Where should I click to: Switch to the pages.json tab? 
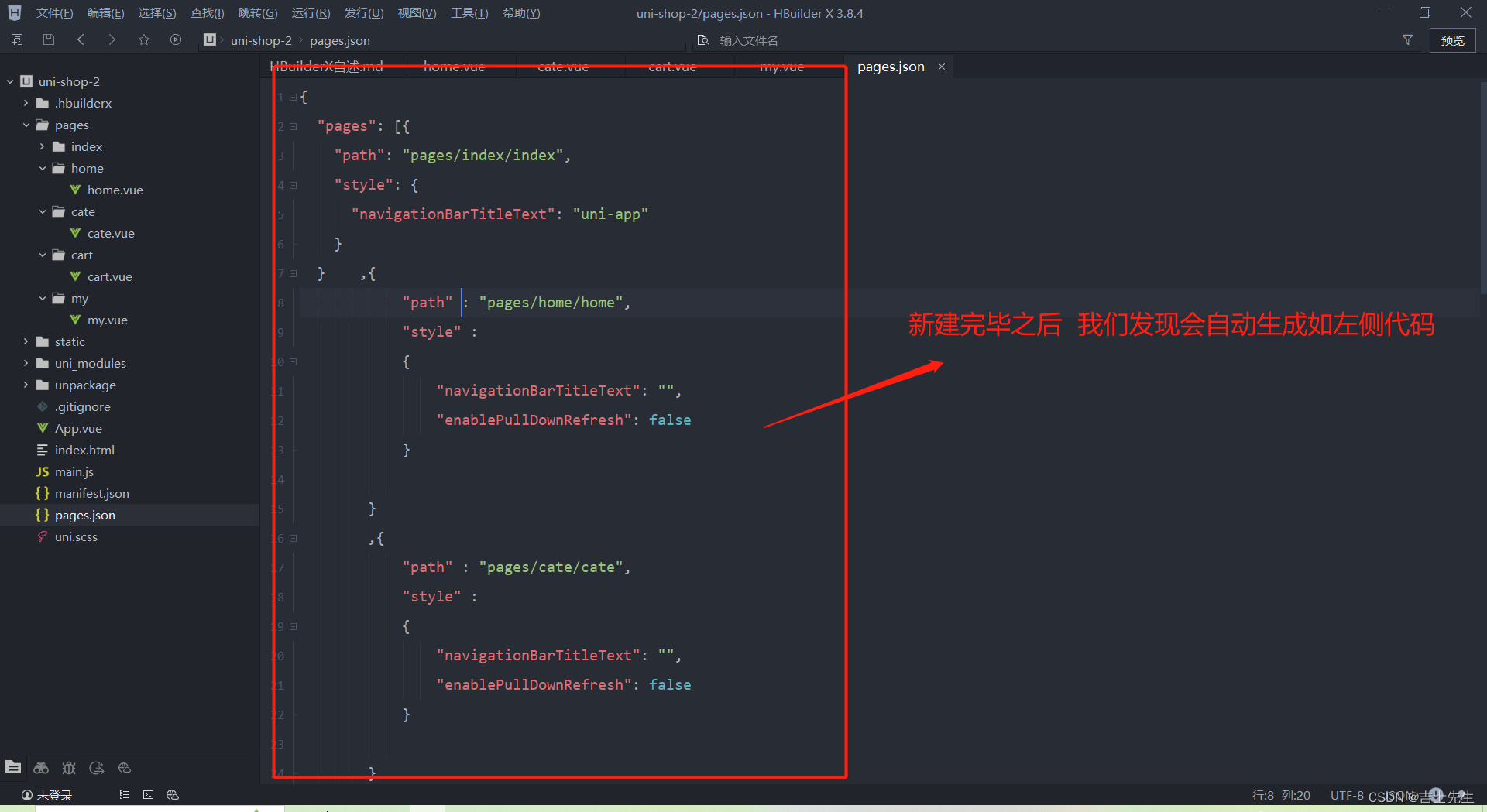[x=891, y=67]
